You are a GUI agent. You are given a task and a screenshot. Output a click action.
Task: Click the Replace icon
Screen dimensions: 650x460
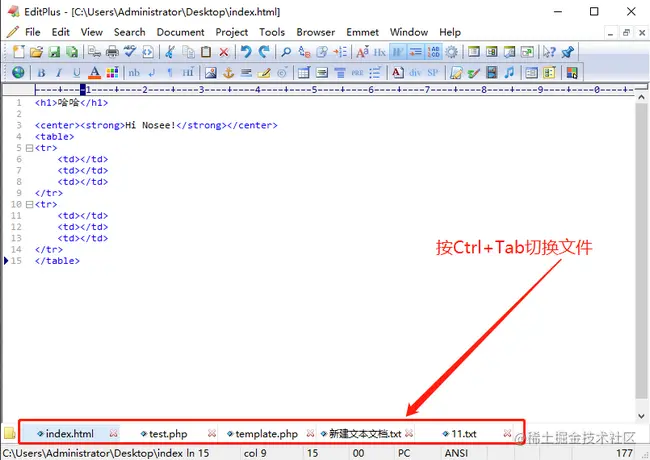coord(304,52)
